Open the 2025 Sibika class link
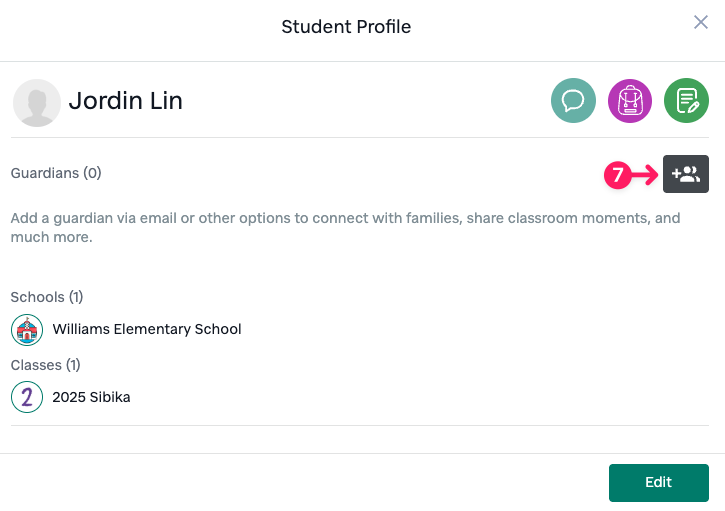 click(x=91, y=397)
